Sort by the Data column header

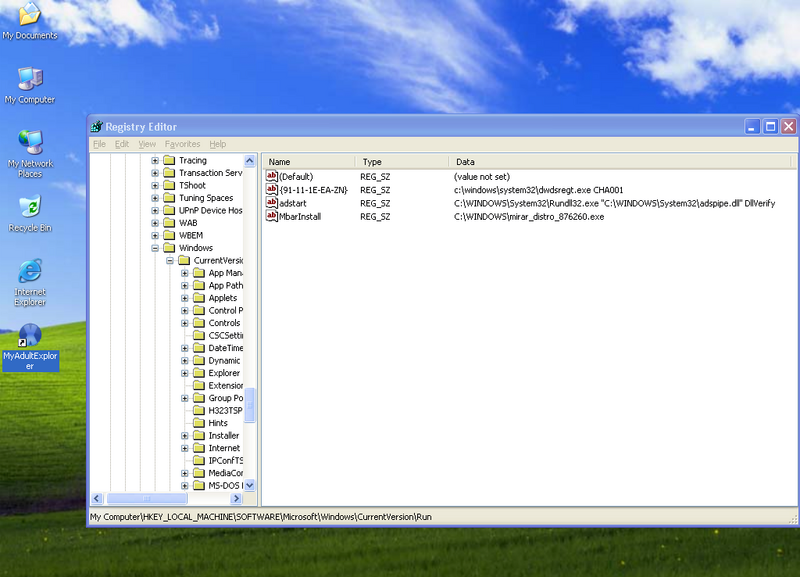coord(619,162)
